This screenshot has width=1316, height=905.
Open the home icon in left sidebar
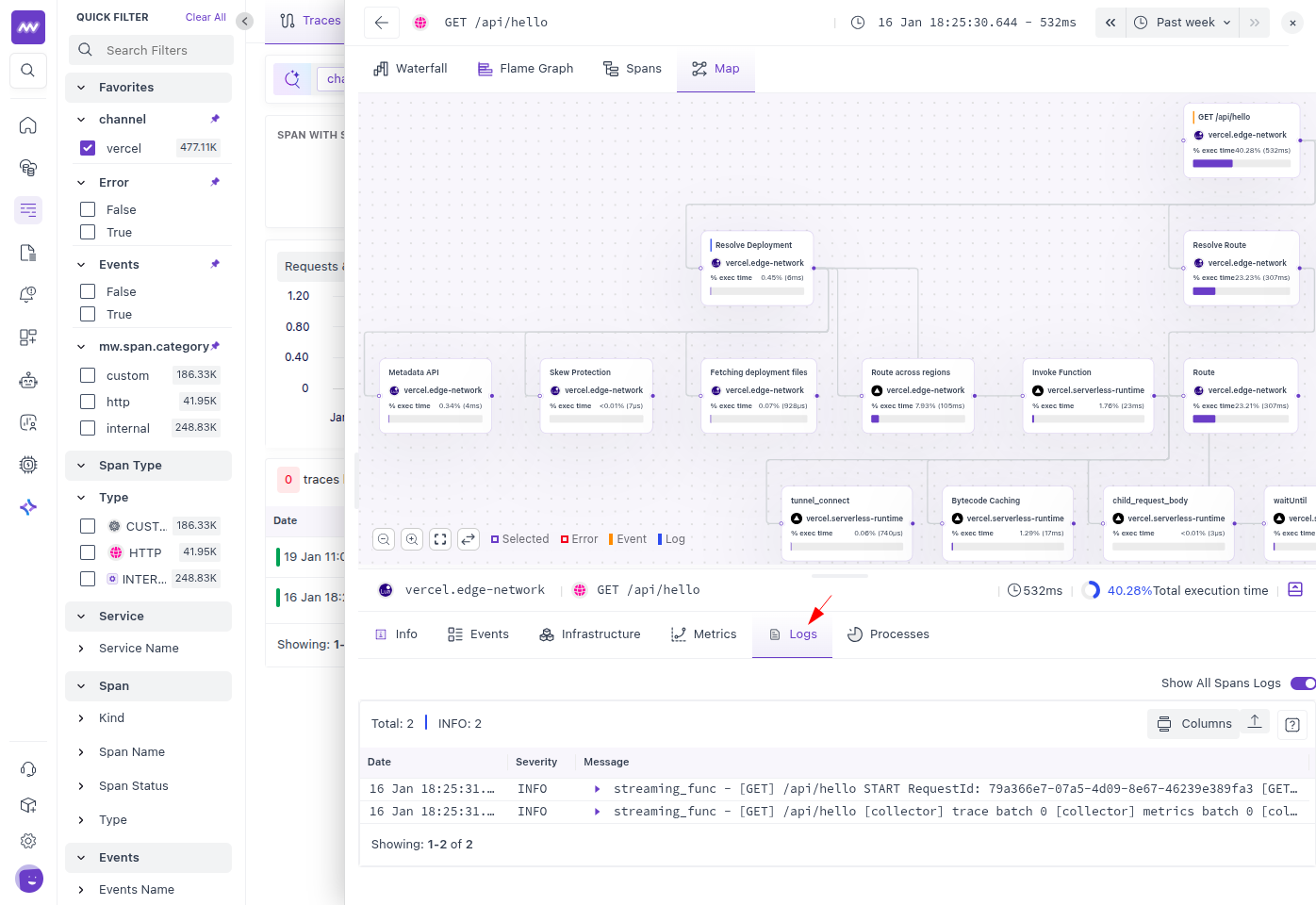28,125
